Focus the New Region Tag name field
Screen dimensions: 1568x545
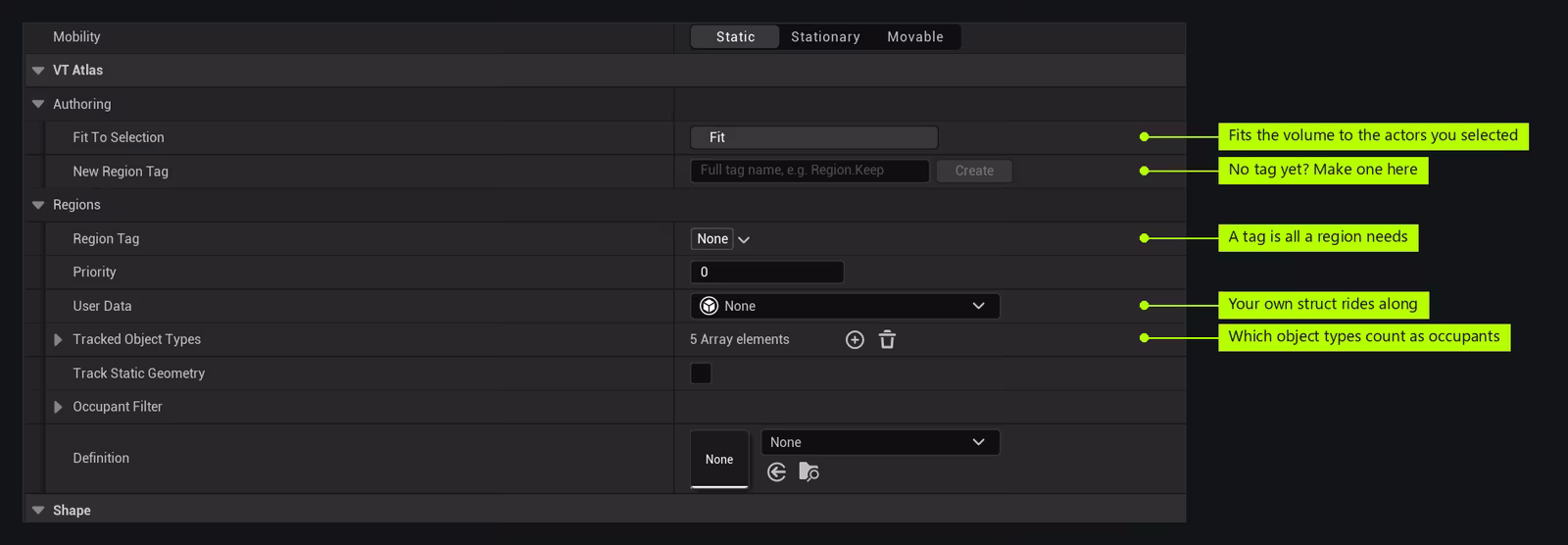click(809, 171)
